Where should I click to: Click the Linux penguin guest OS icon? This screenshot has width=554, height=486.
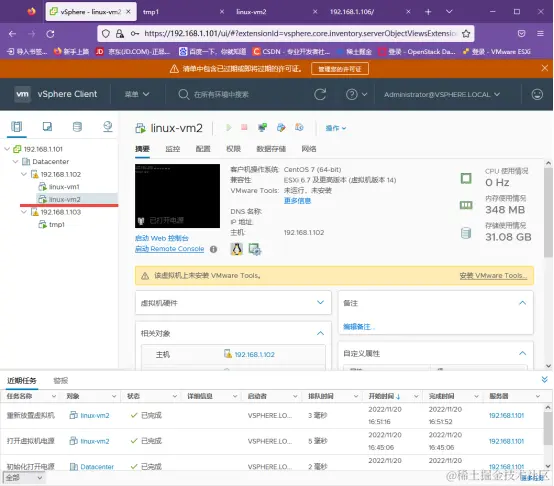tap(237, 249)
